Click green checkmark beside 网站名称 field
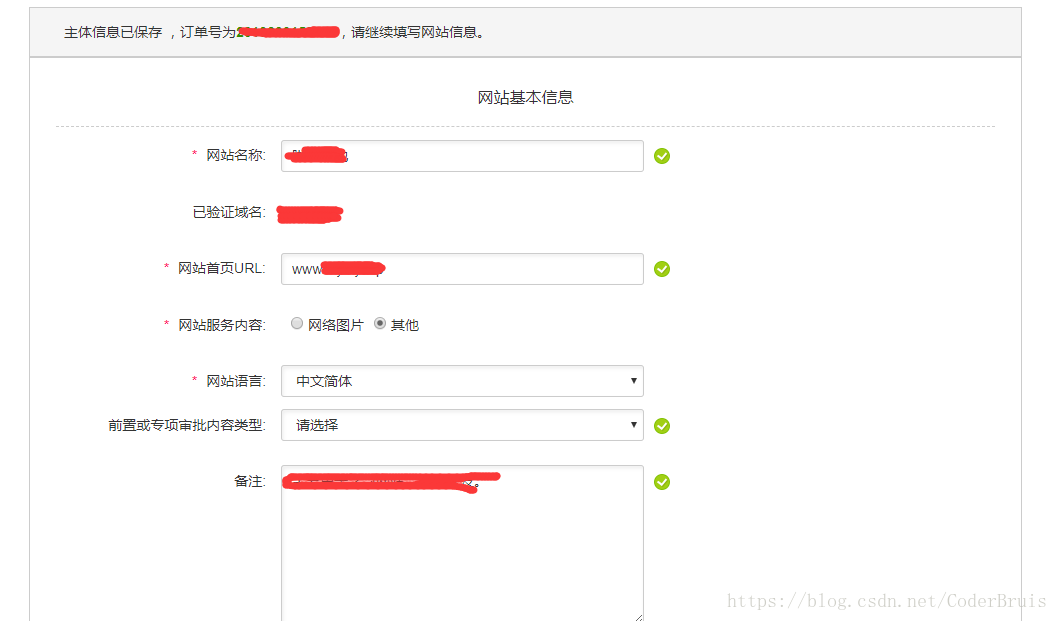This screenshot has width=1058, height=621. (x=662, y=156)
